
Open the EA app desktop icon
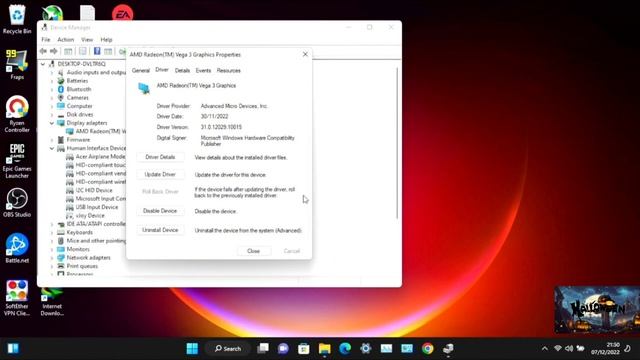click(x=122, y=14)
